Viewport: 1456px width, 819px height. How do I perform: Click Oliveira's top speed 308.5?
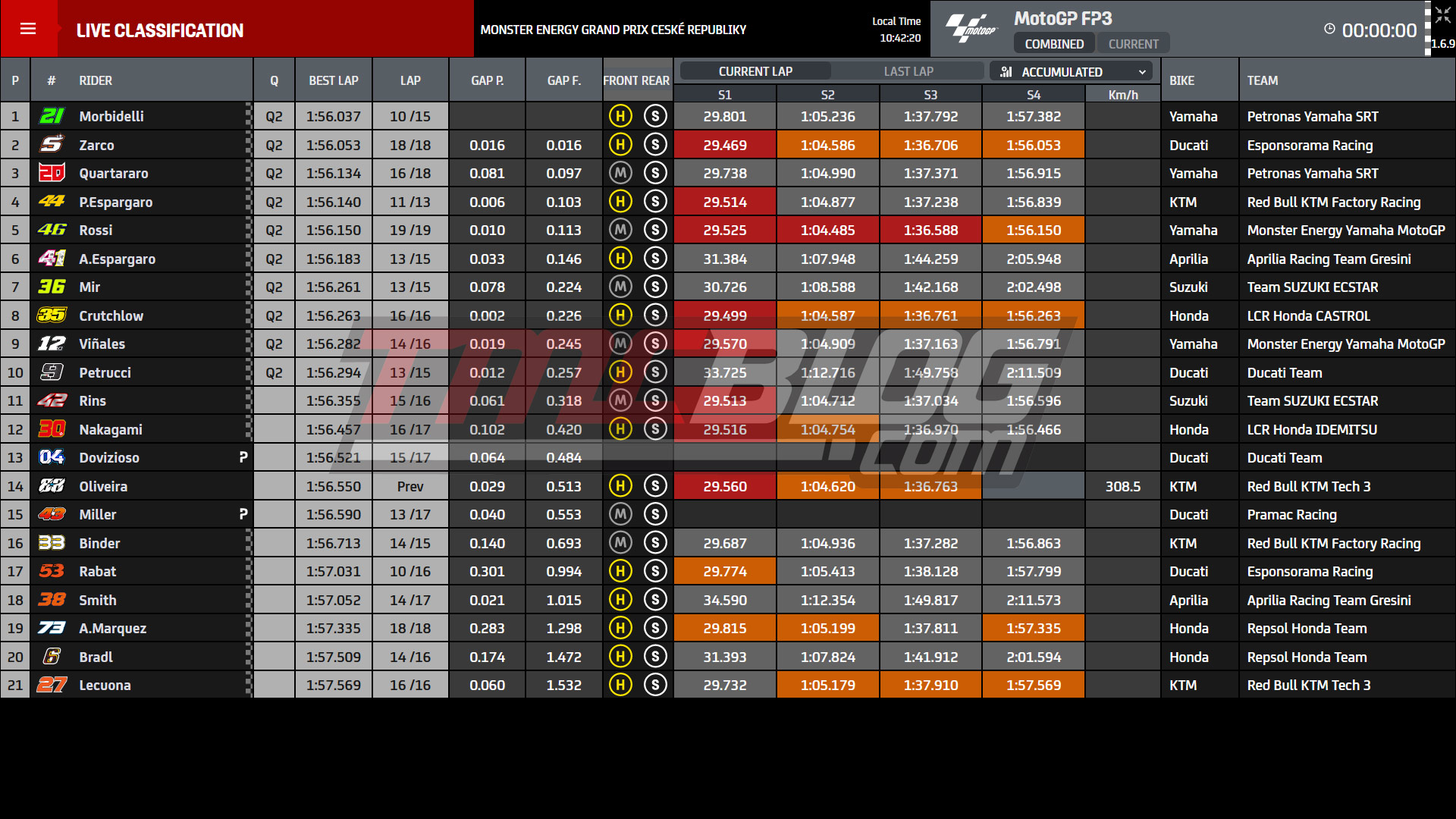coord(1123,486)
